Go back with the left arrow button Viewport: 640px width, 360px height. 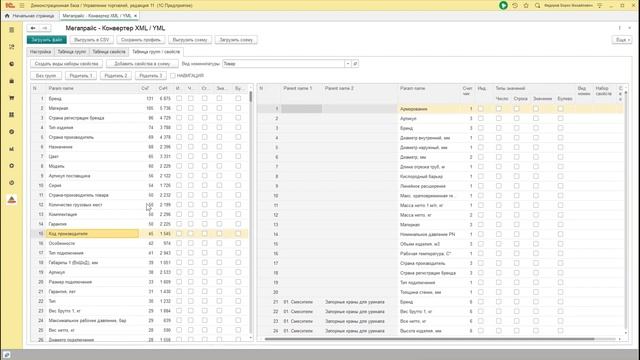pos(33,28)
